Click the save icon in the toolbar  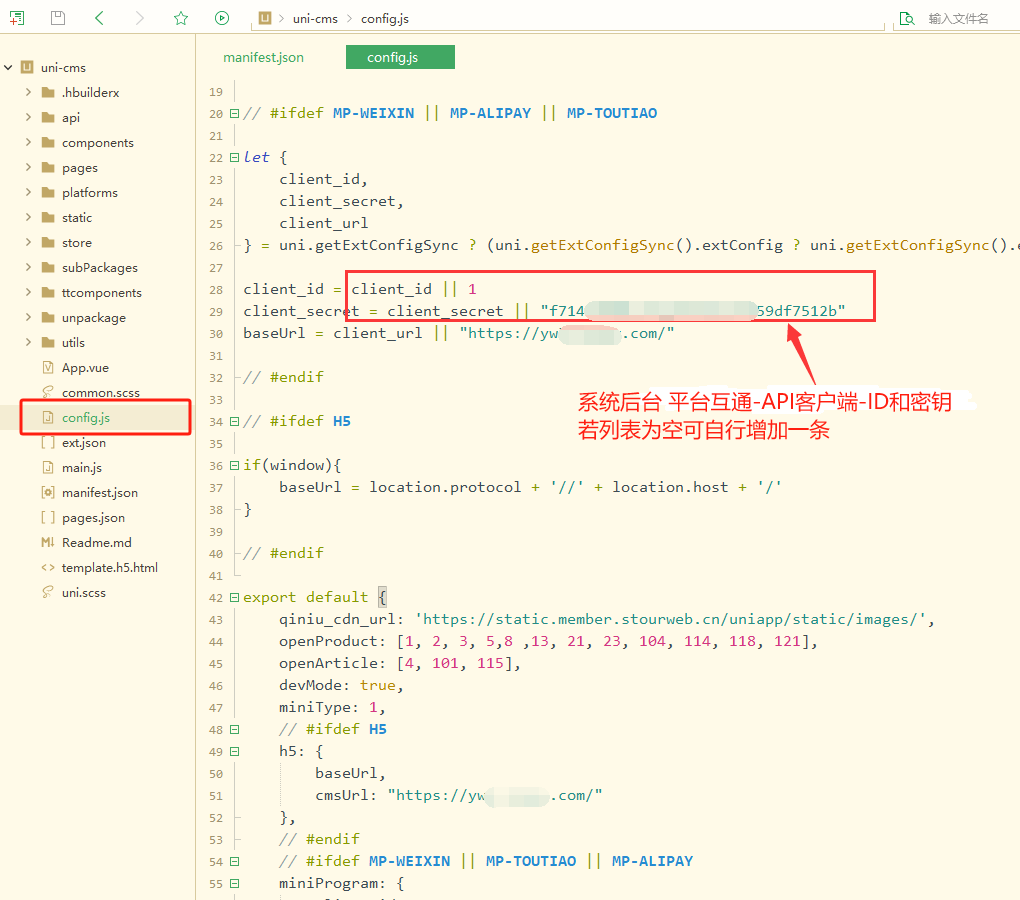[58, 18]
